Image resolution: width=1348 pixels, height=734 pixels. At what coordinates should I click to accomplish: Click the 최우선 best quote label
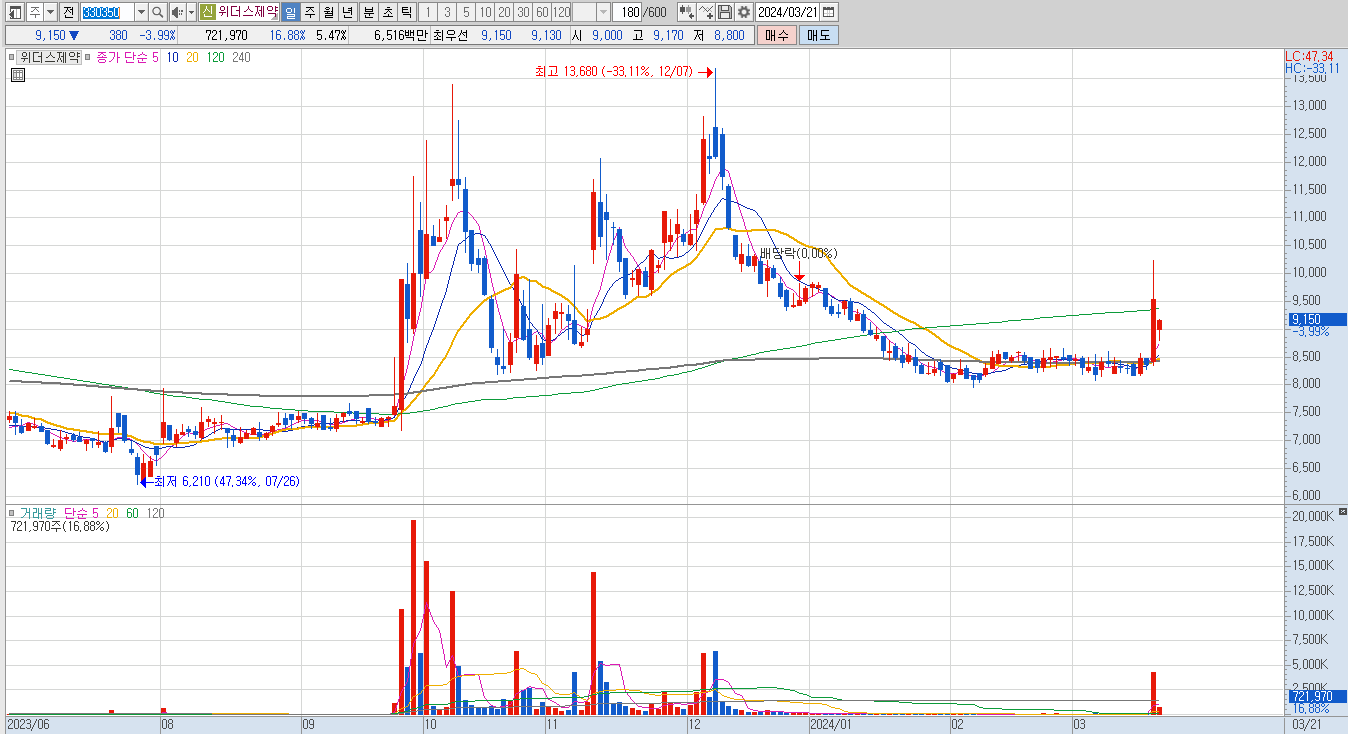(x=451, y=35)
